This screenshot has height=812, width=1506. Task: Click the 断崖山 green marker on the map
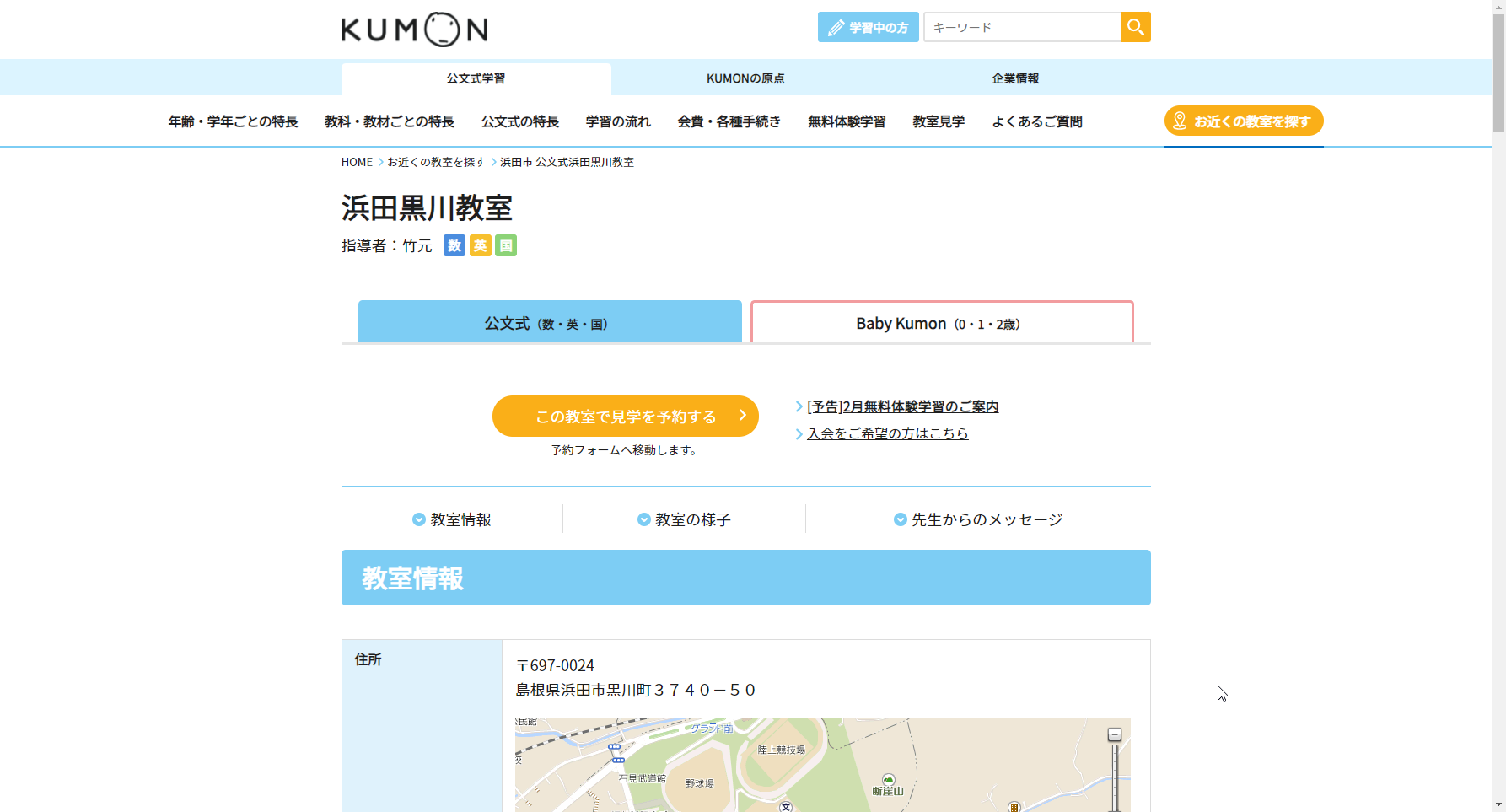(888, 780)
